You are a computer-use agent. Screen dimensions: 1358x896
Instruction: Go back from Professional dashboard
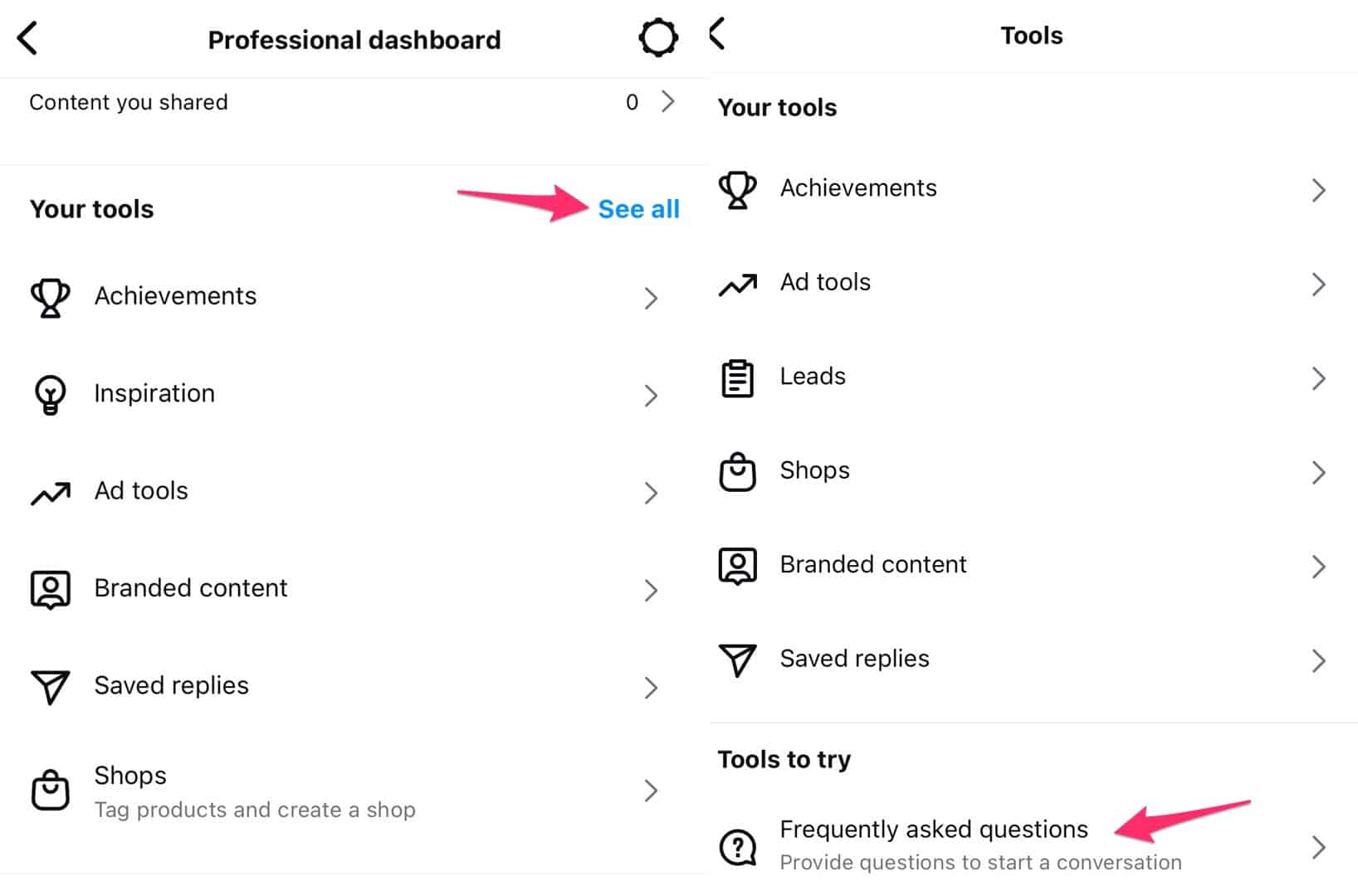(27, 37)
